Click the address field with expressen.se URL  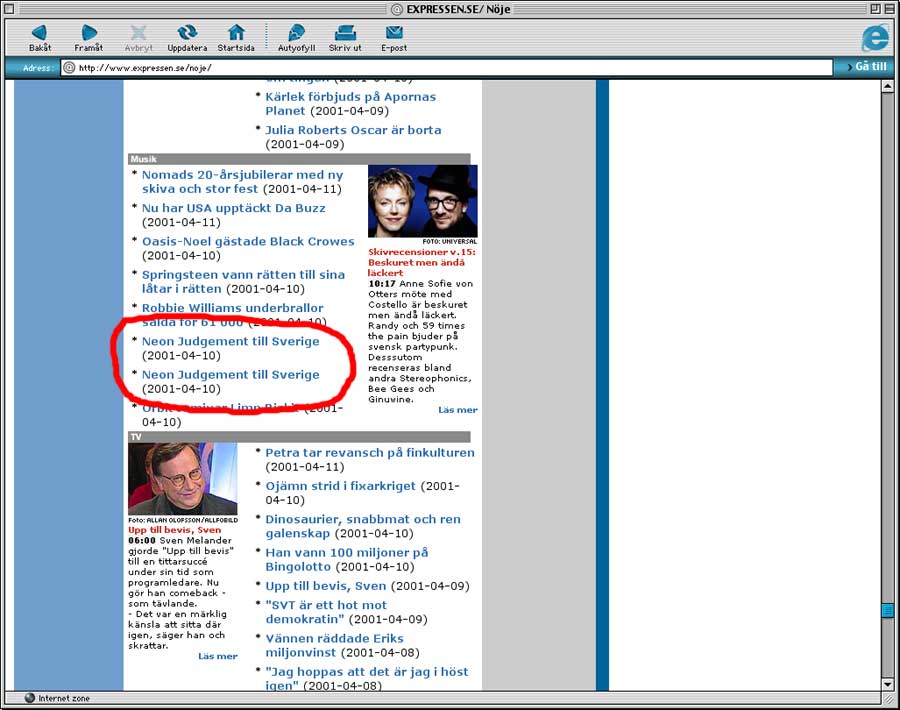[x=447, y=68]
